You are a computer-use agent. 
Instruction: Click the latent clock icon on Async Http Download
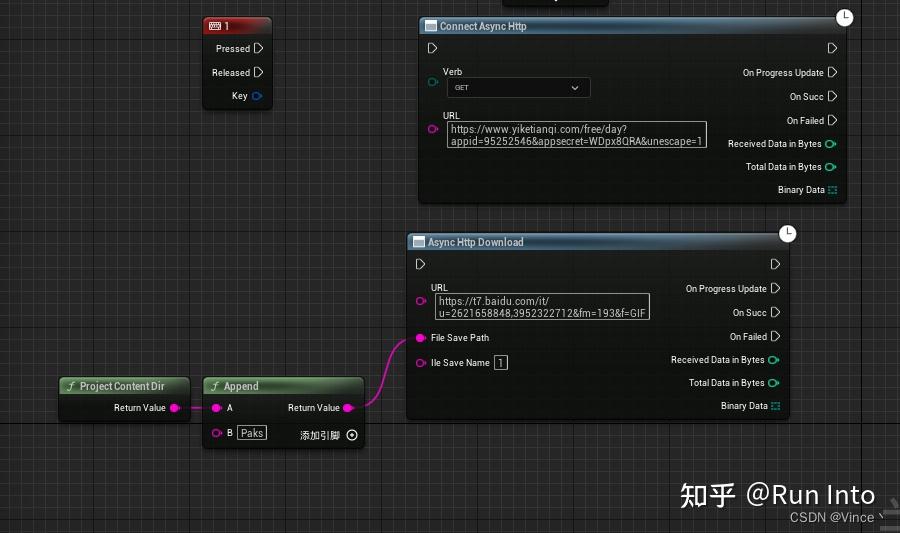point(788,234)
